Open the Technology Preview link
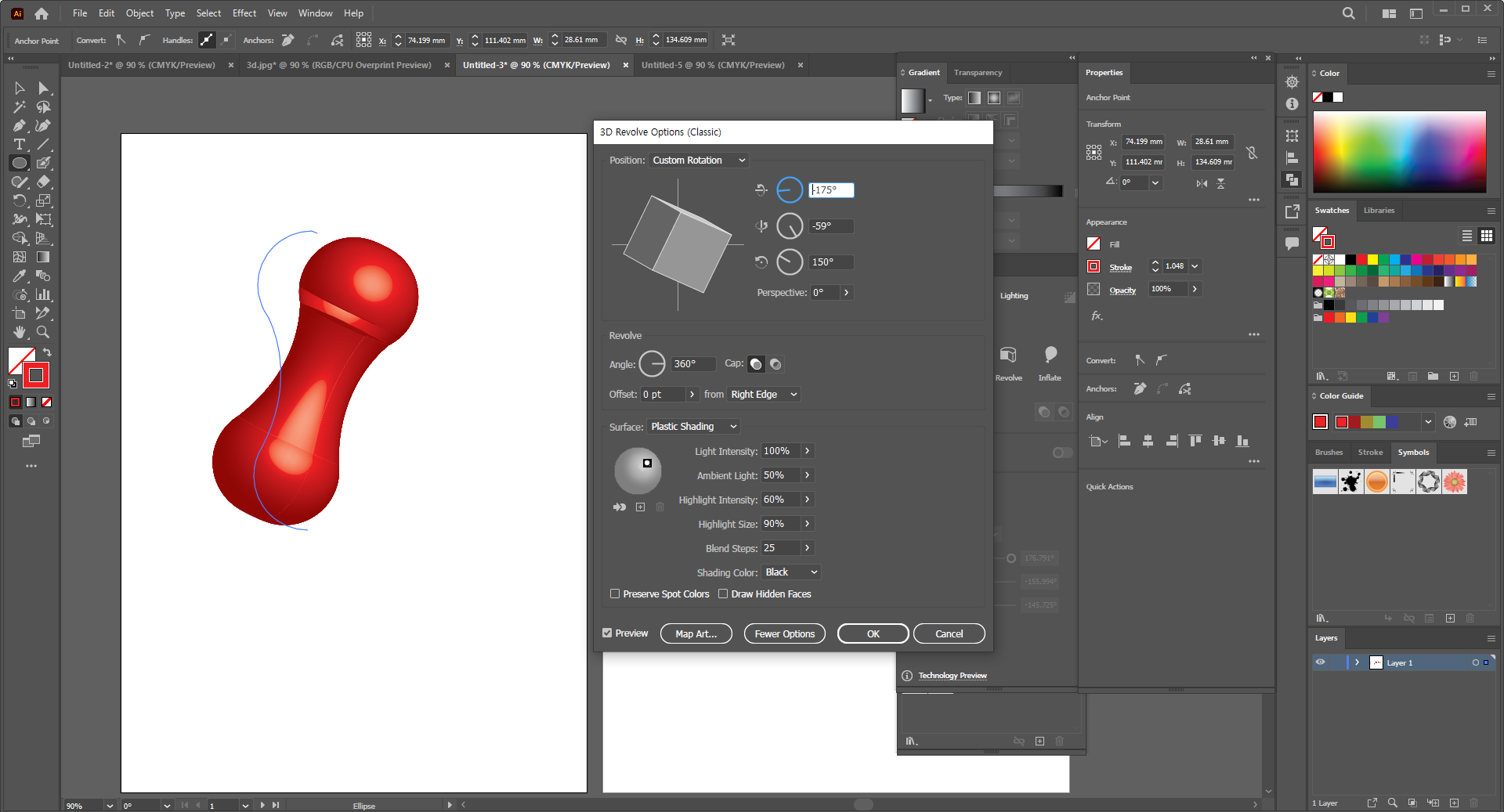 (x=952, y=676)
